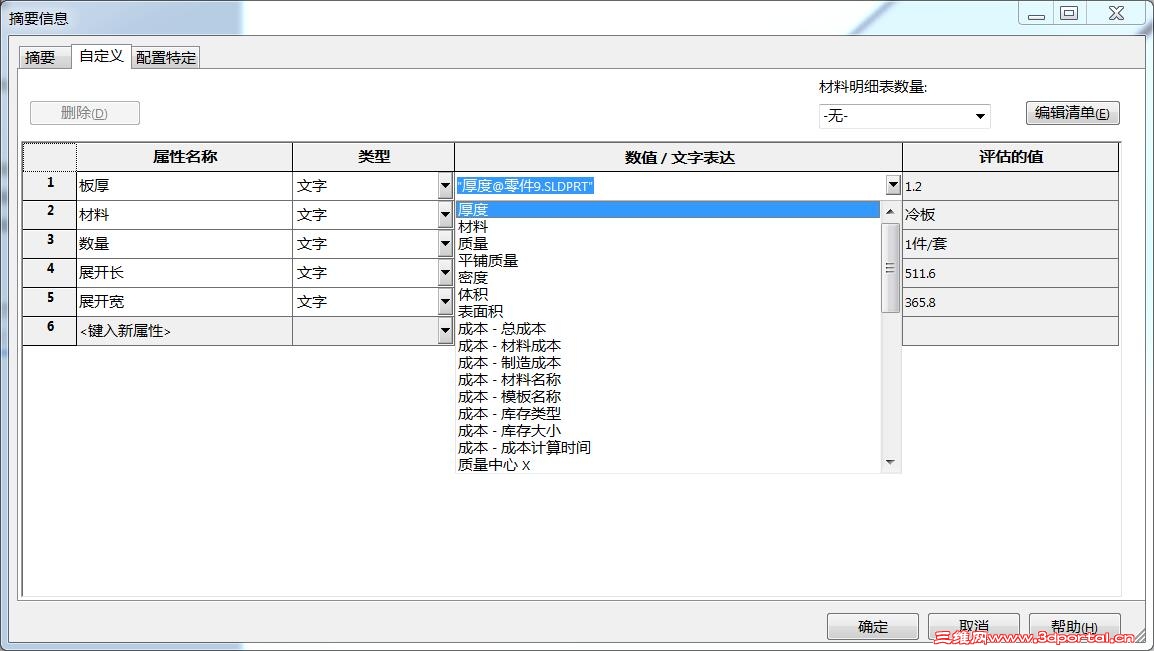This screenshot has width=1154, height=651.
Task: Click the 确定 button
Action: click(871, 626)
